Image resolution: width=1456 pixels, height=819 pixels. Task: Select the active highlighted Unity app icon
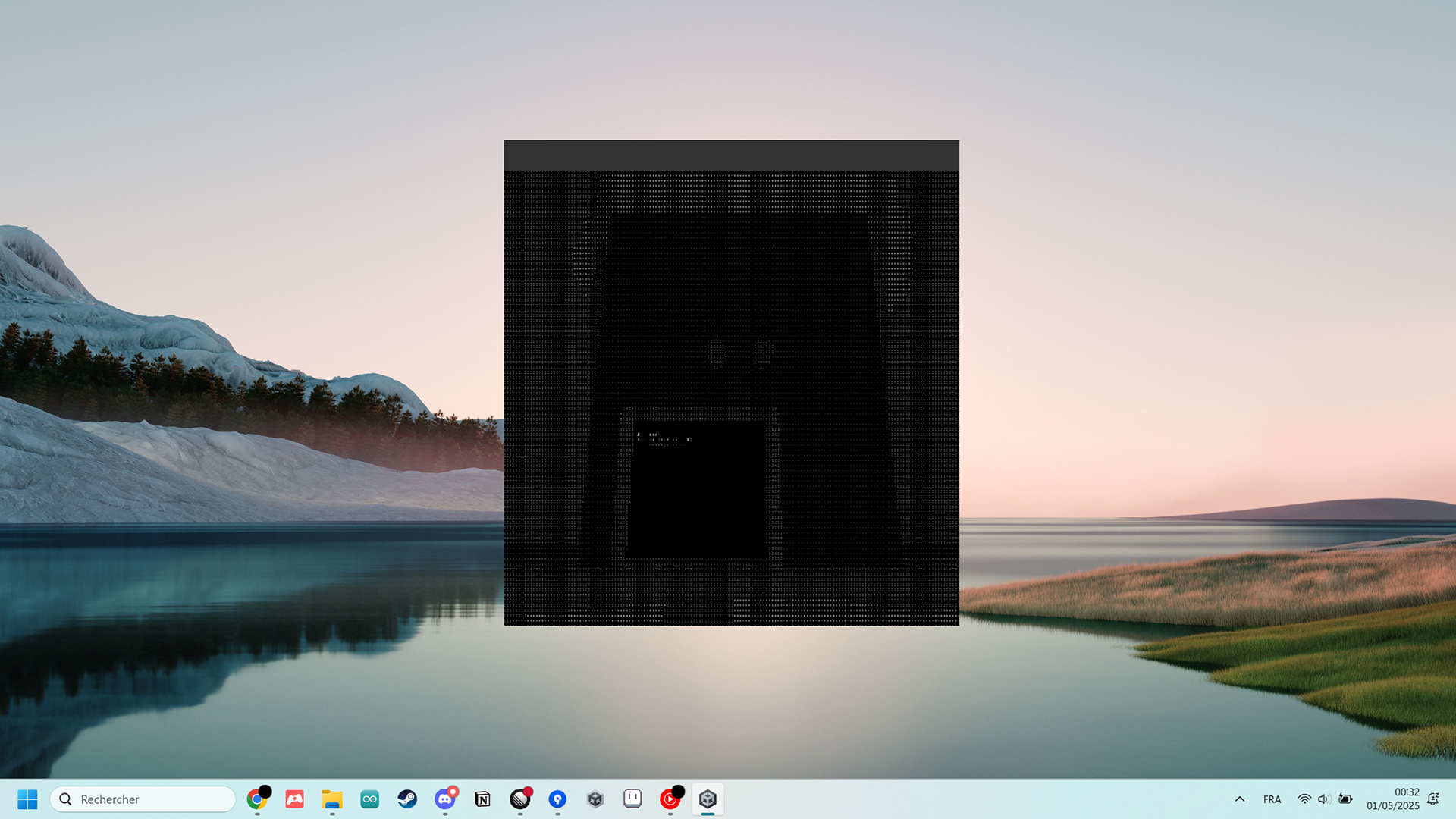708,799
